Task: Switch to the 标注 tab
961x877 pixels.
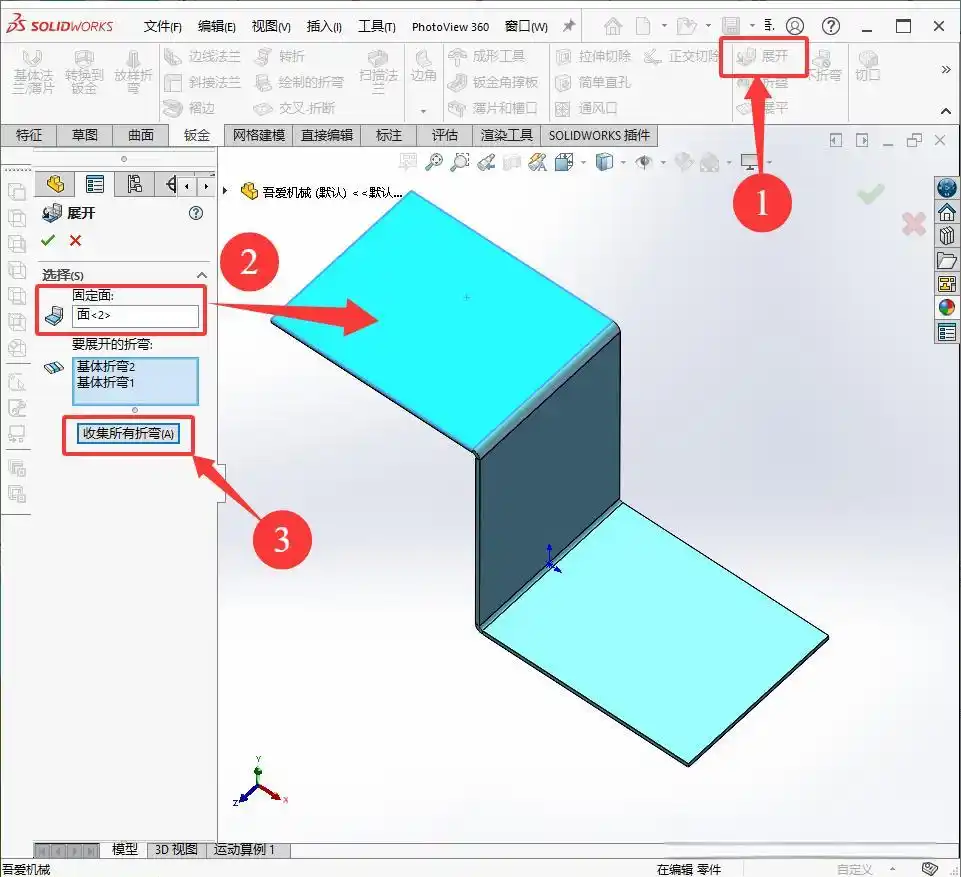Action: [389, 135]
